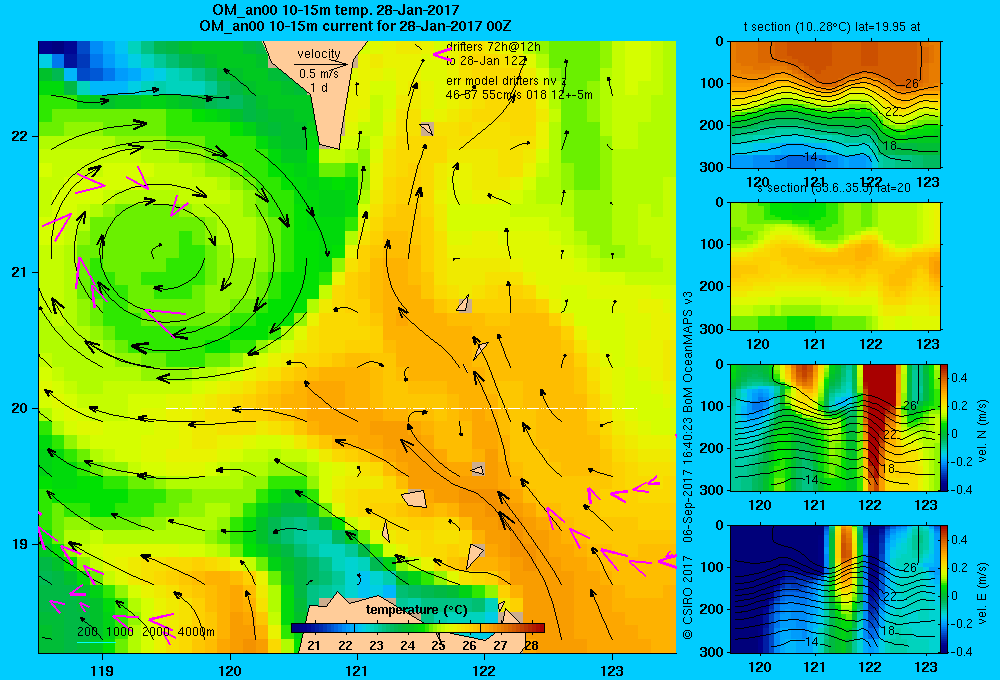
Task: Click longitude axis label '121' on main map
Action: (x=357, y=670)
